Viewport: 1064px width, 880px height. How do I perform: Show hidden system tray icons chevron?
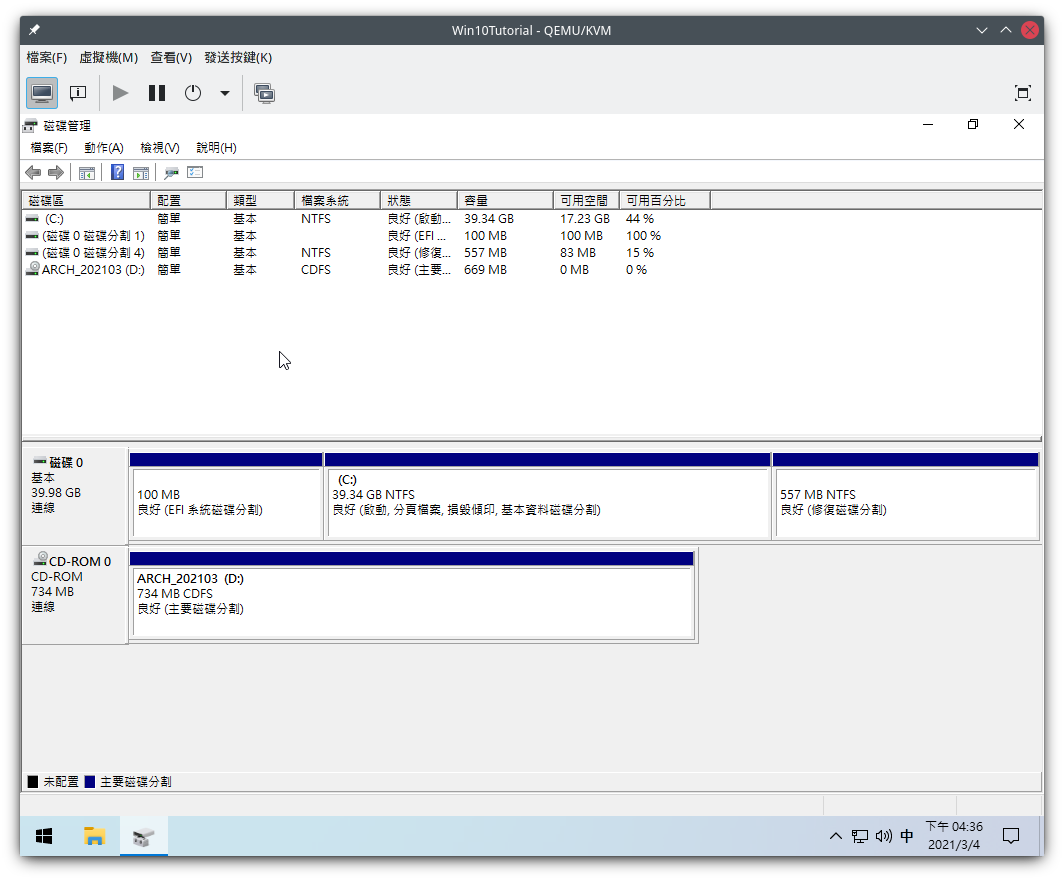pos(836,836)
